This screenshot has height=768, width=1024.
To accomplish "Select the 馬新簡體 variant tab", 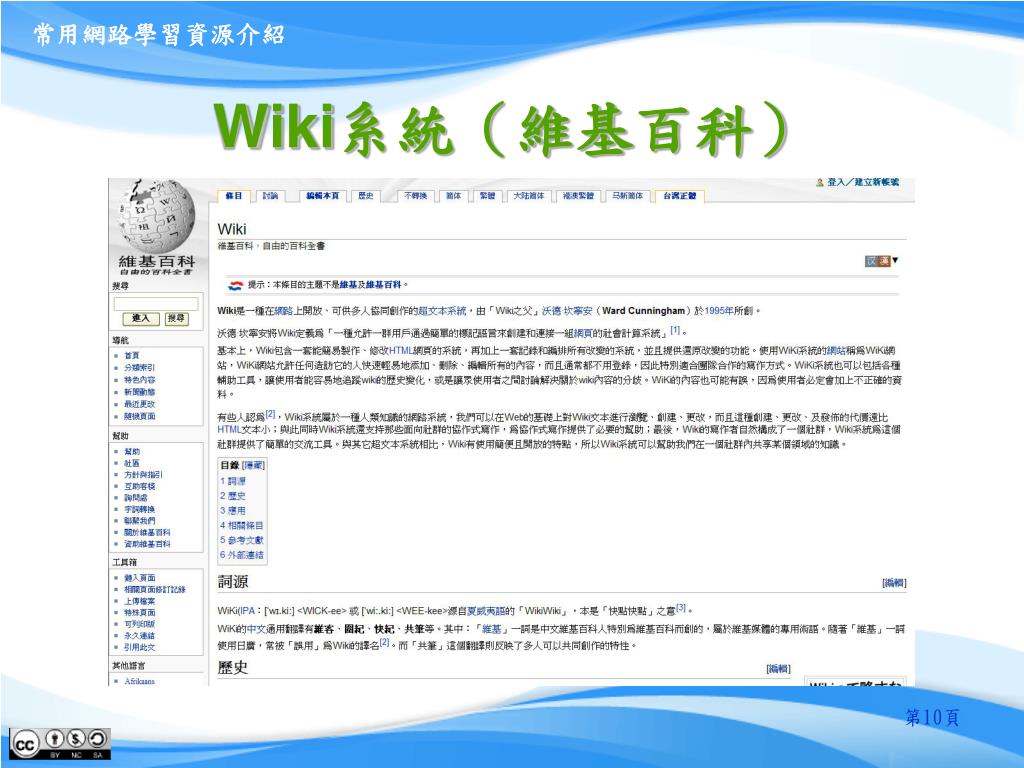I will pyautogui.click(x=628, y=196).
